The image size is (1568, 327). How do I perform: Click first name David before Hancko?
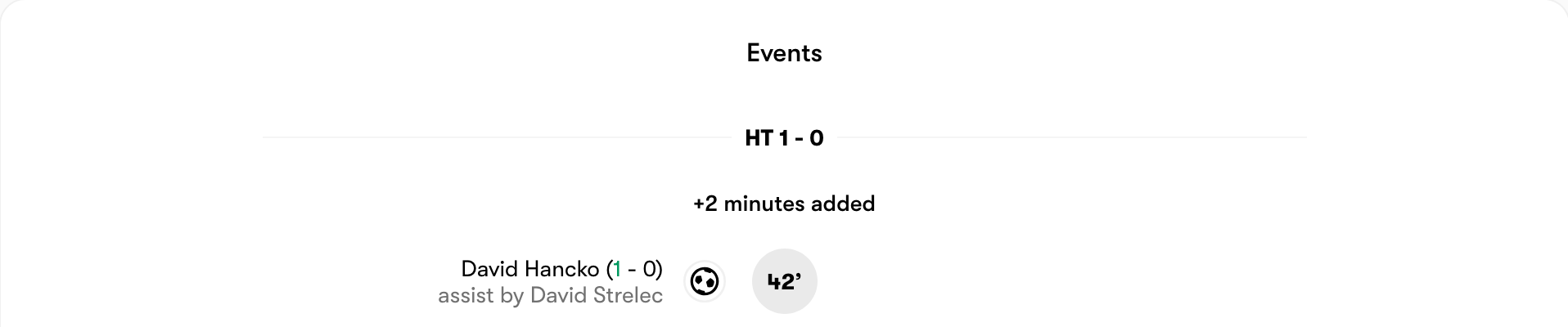coord(489,269)
